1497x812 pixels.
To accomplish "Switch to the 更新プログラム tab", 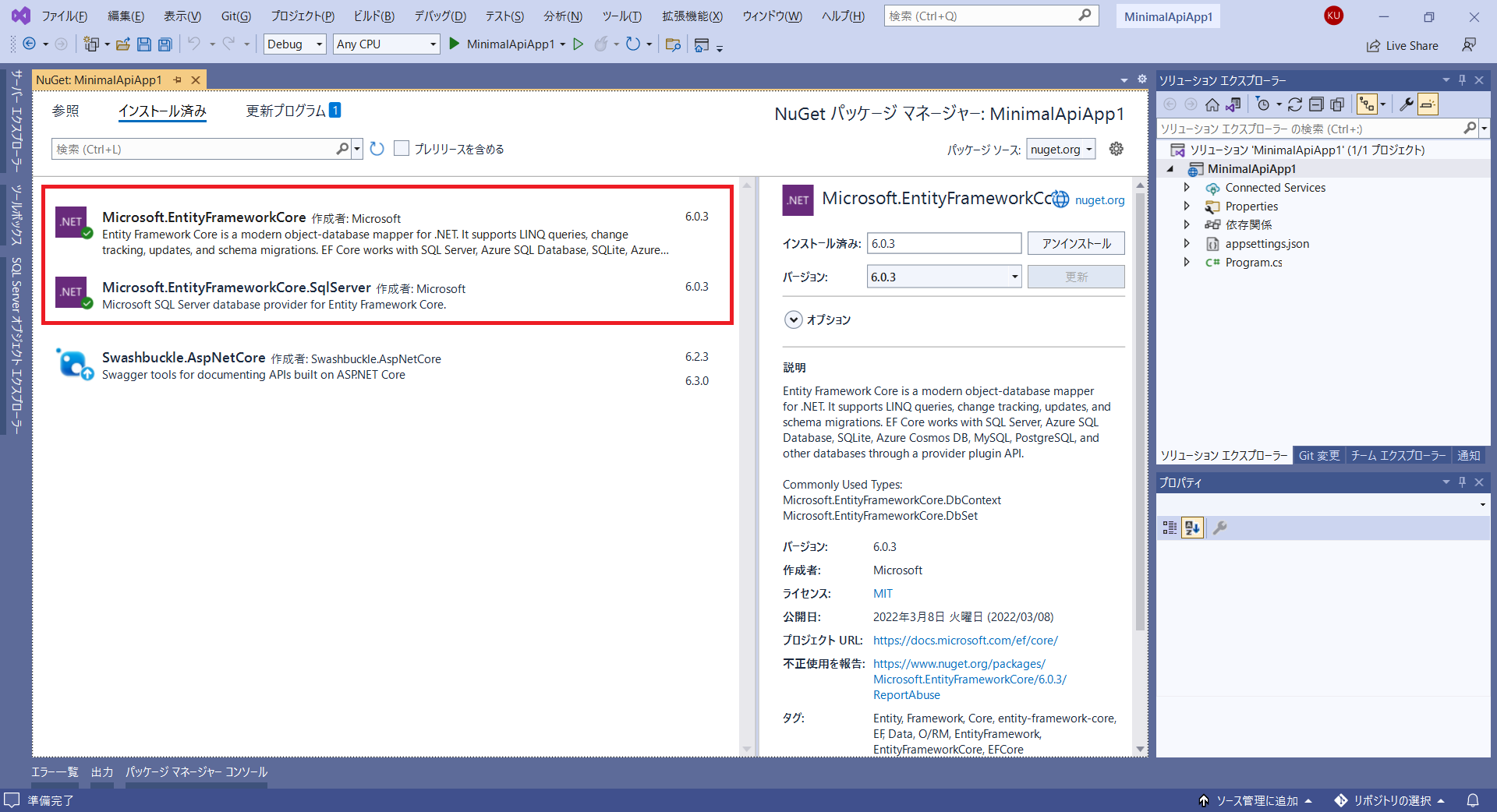I will click(x=293, y=111).
